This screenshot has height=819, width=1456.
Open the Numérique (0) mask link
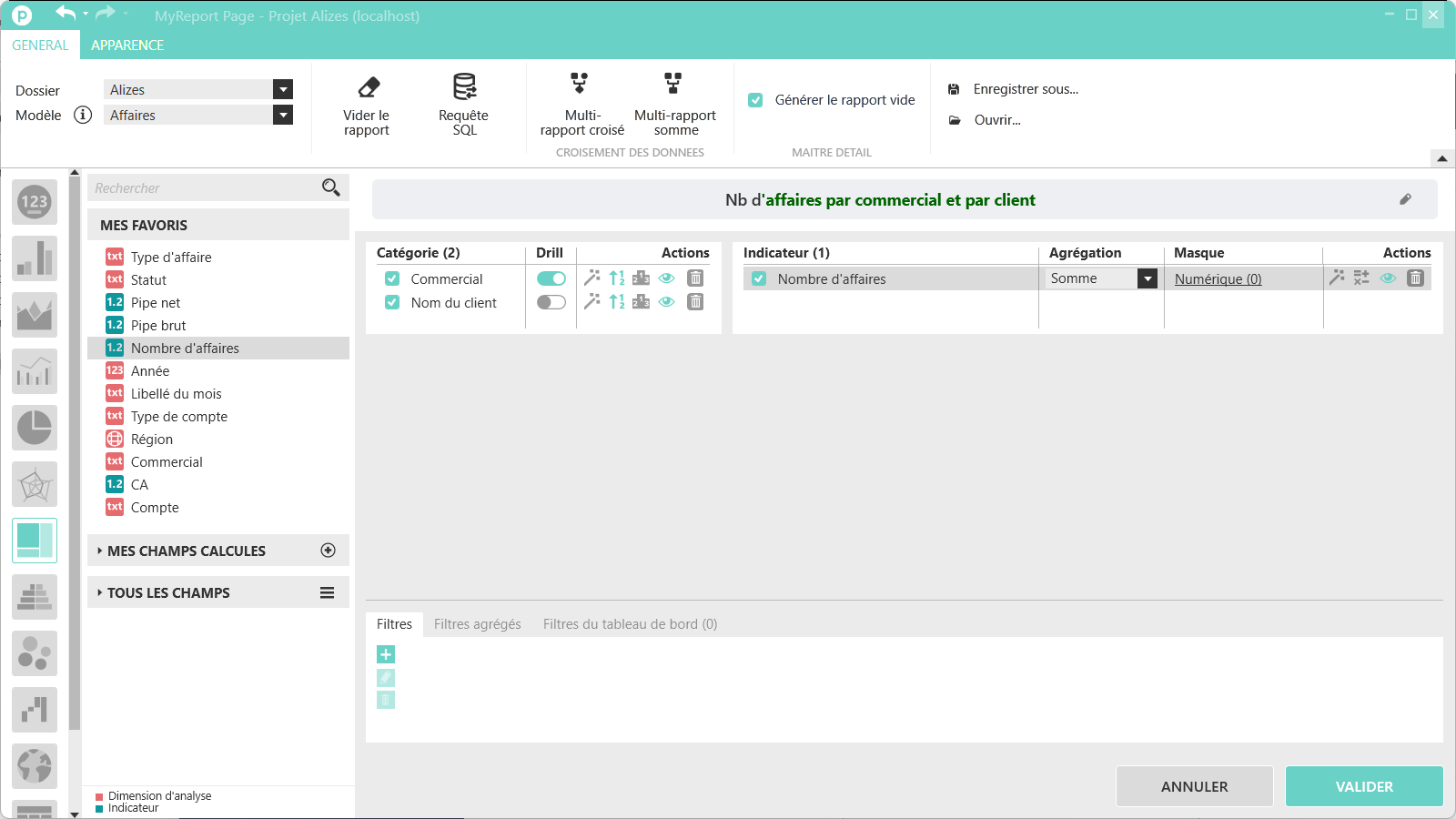1218,279
